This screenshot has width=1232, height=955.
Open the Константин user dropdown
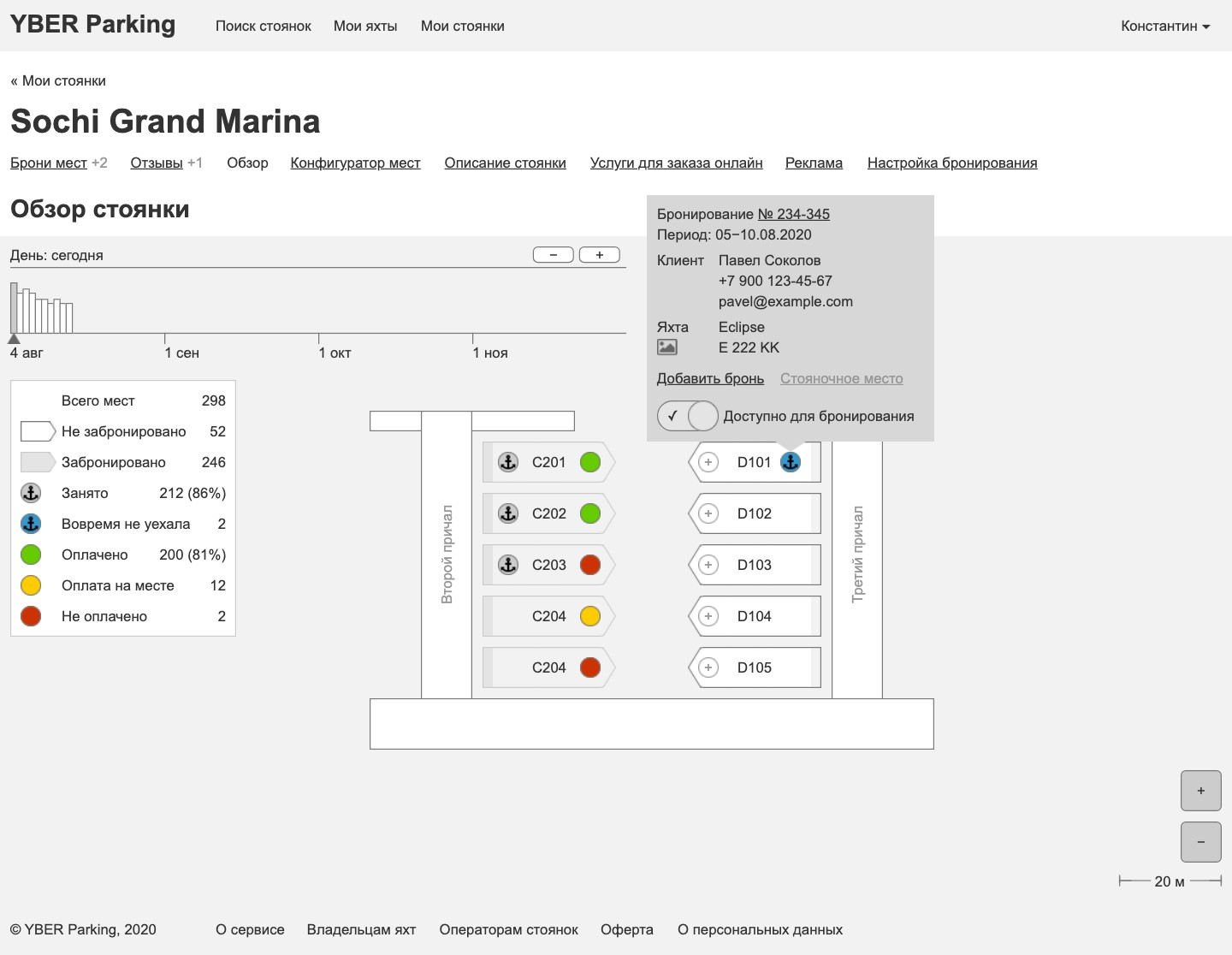pyautogui.click(x=1165, y=27)
